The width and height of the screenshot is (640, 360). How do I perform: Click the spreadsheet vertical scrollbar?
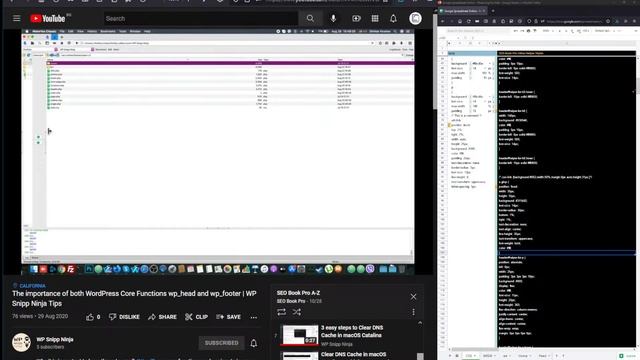pyautogui.click(x=638, y=86)
